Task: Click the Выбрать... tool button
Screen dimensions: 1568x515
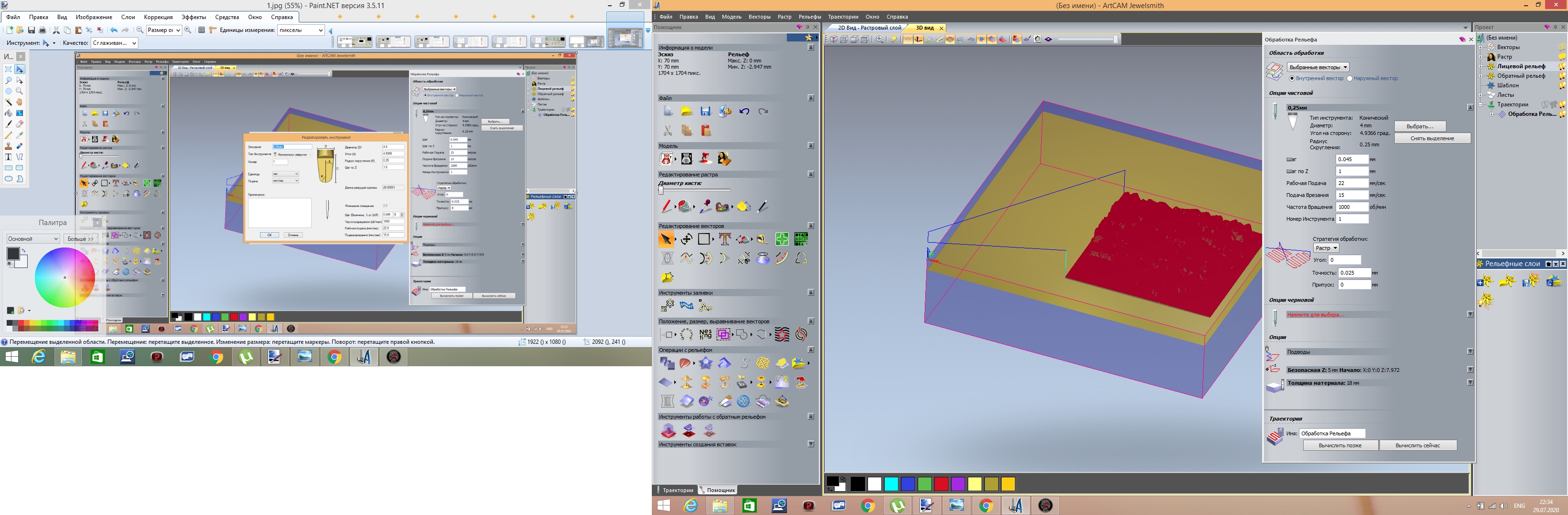Action: 1420,126
